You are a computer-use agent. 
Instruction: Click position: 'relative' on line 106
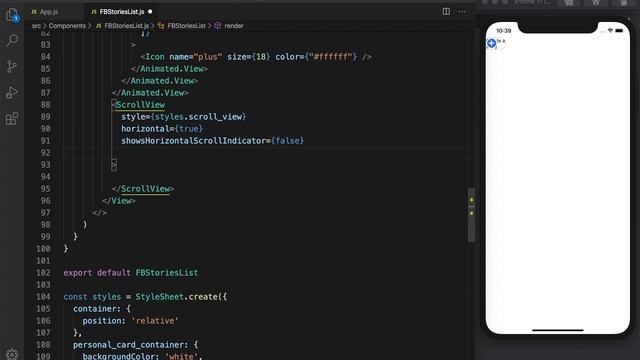coord(131,321)
